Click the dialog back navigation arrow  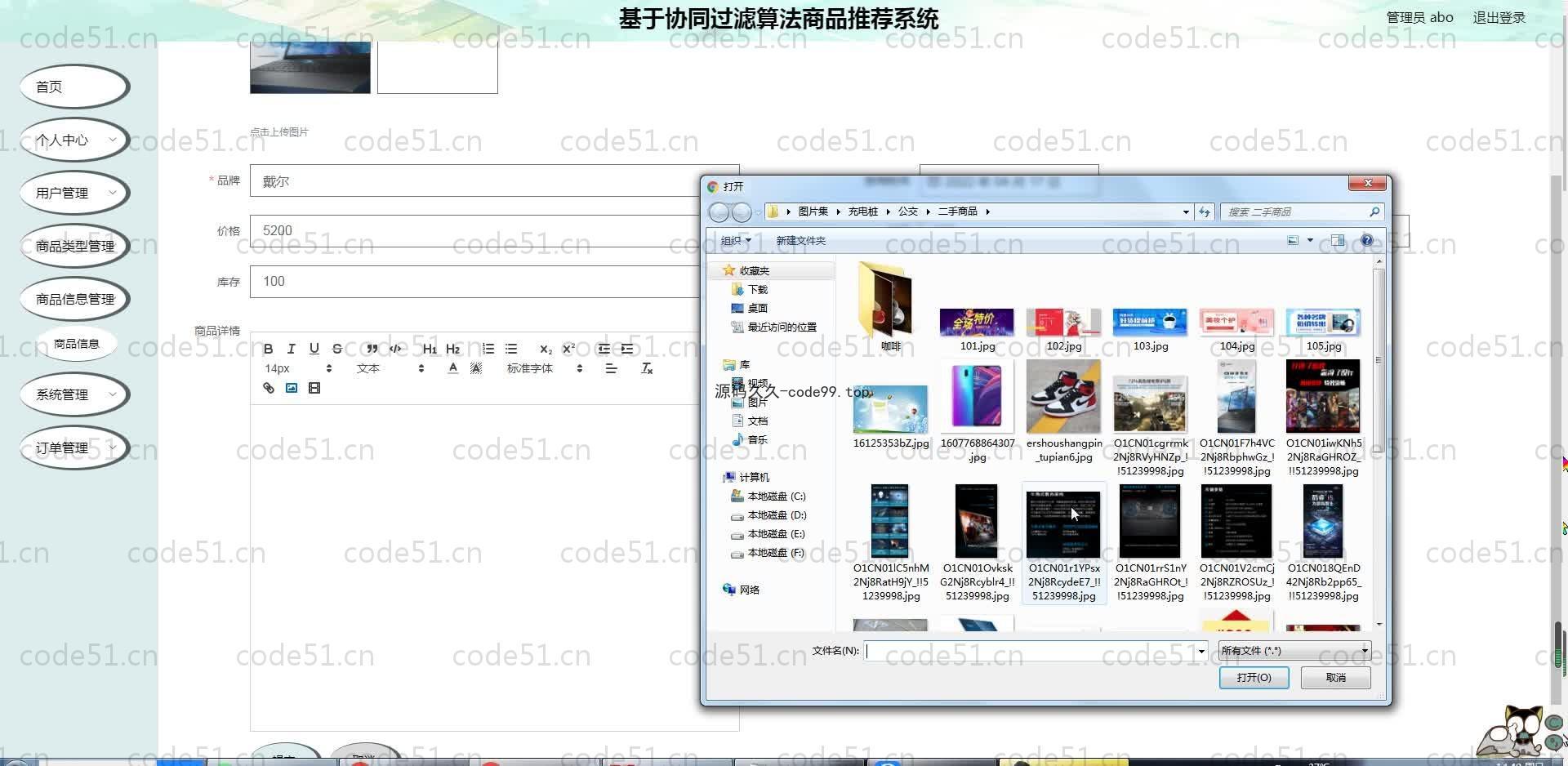coord(719,212)
